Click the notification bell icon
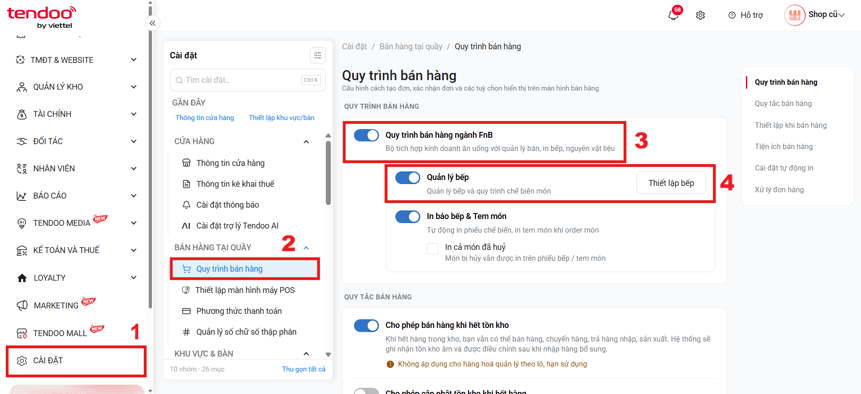861x394 pixels. 673,15
